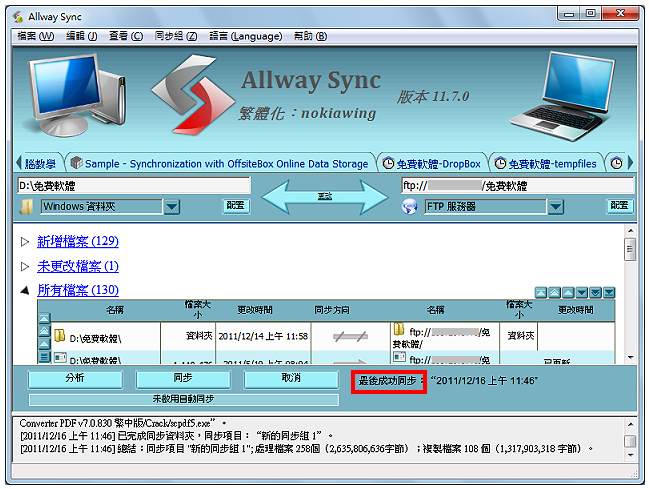The height and width of the screenshot is (489, 649).
Task: Click the left path field D:\免費軟體
Action: pos(134,185)
